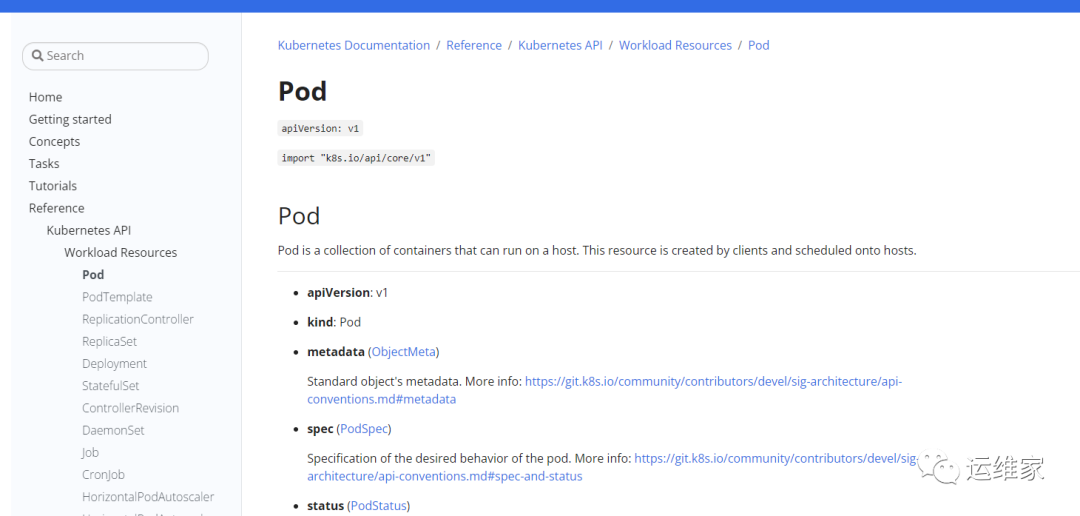Viewport: 1080px width, 516px height.
Task: Open DaemonSet in the sidebar
Action: click(x=113, y=430)
